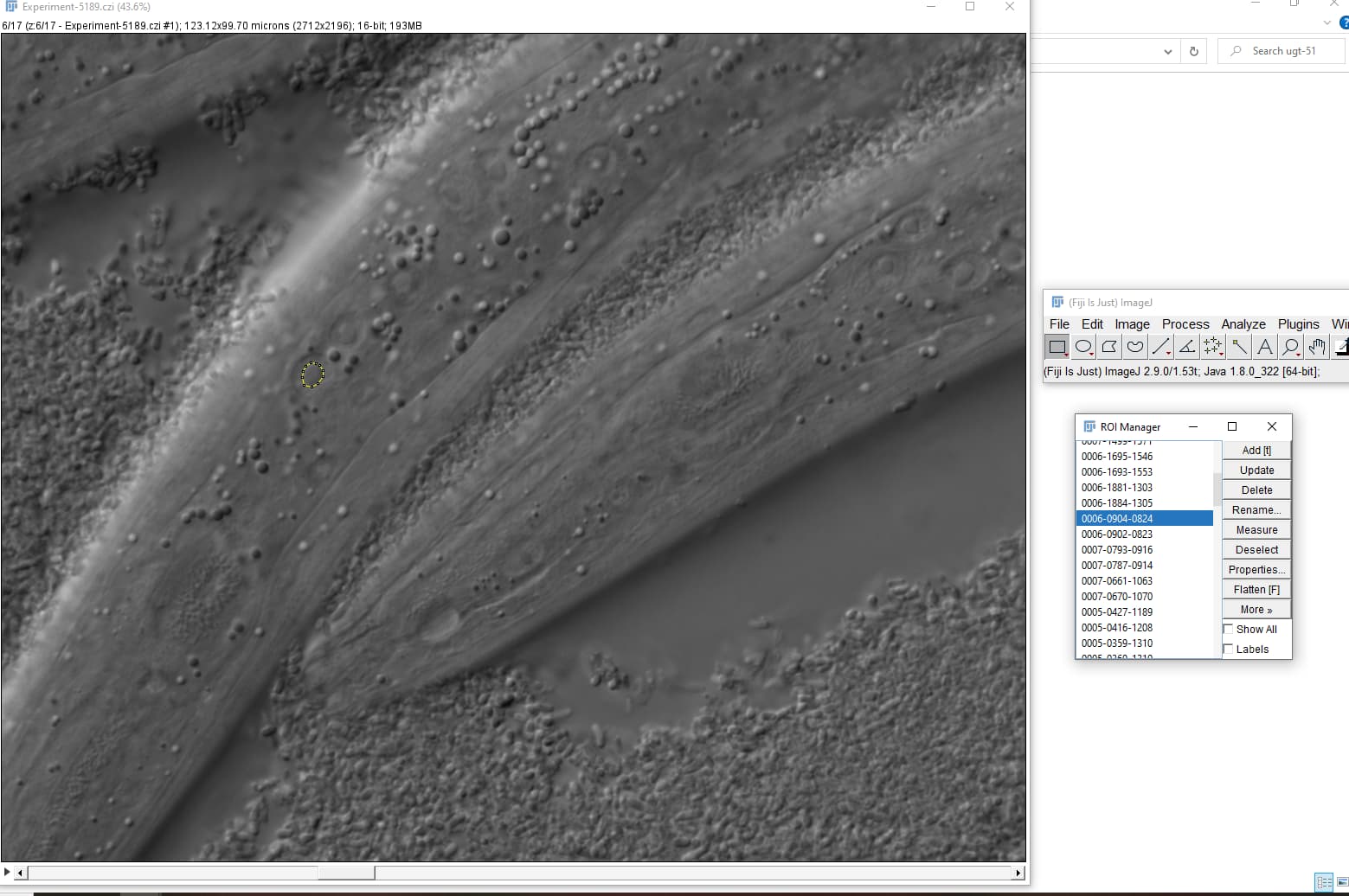
Task: Open the oval tool's dropdown options
Action: pyautogui.click(x=1090, y=355)
